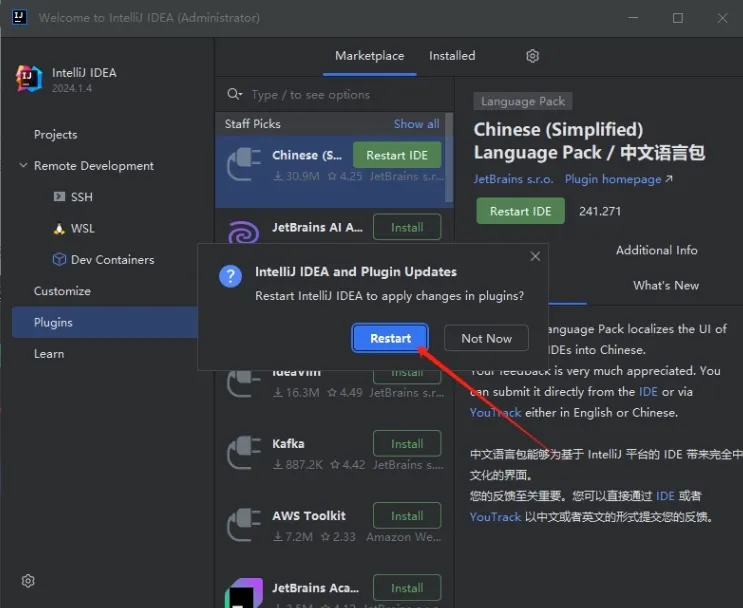Click Restart IDE in the Chinese plugin row
Image resolution: width=743 pixels, height=608 pixels.
397,155
